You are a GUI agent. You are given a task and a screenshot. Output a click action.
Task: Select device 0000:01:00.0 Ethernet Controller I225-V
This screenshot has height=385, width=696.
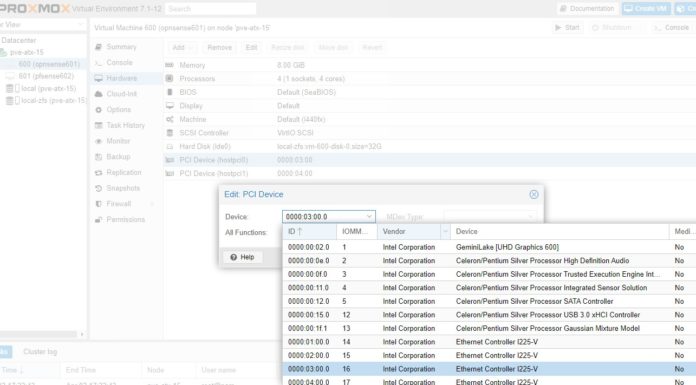[489, 342]
